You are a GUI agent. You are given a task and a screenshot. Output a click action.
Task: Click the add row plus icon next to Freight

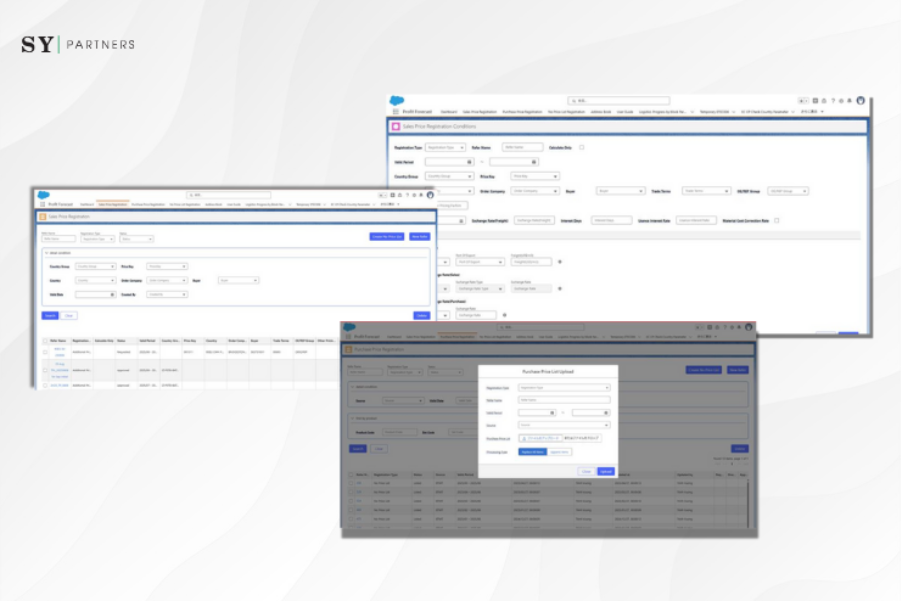point(559,262)
